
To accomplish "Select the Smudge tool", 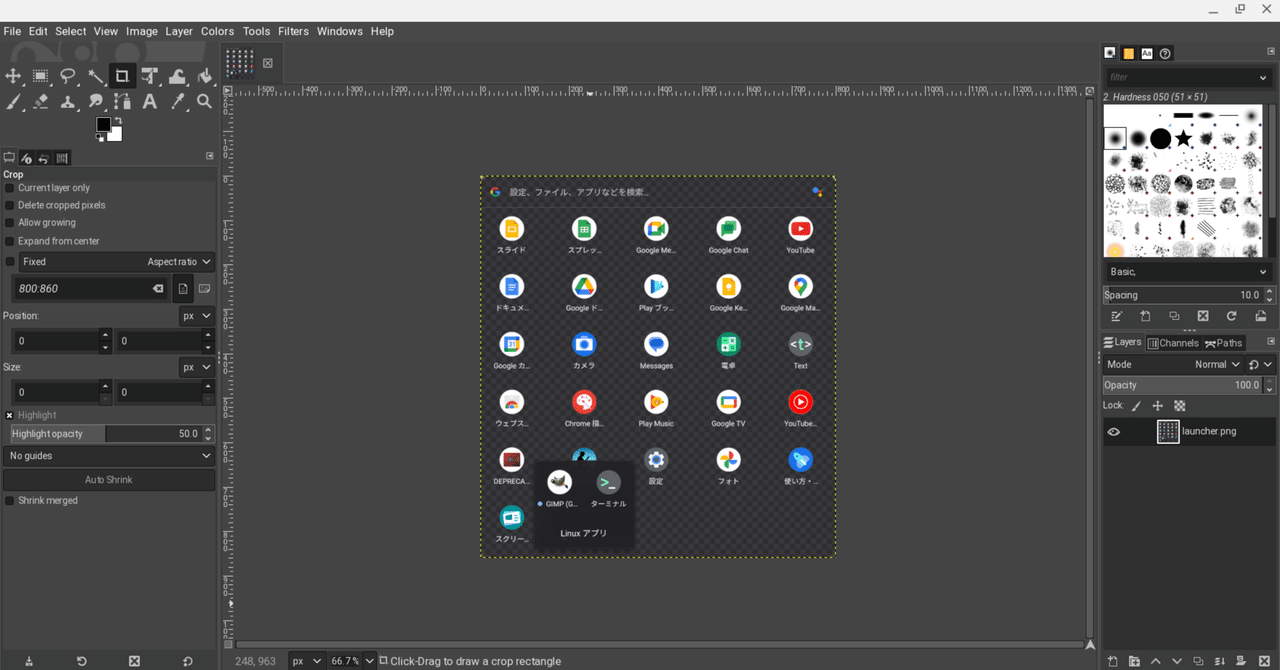I will coord(95,102).
